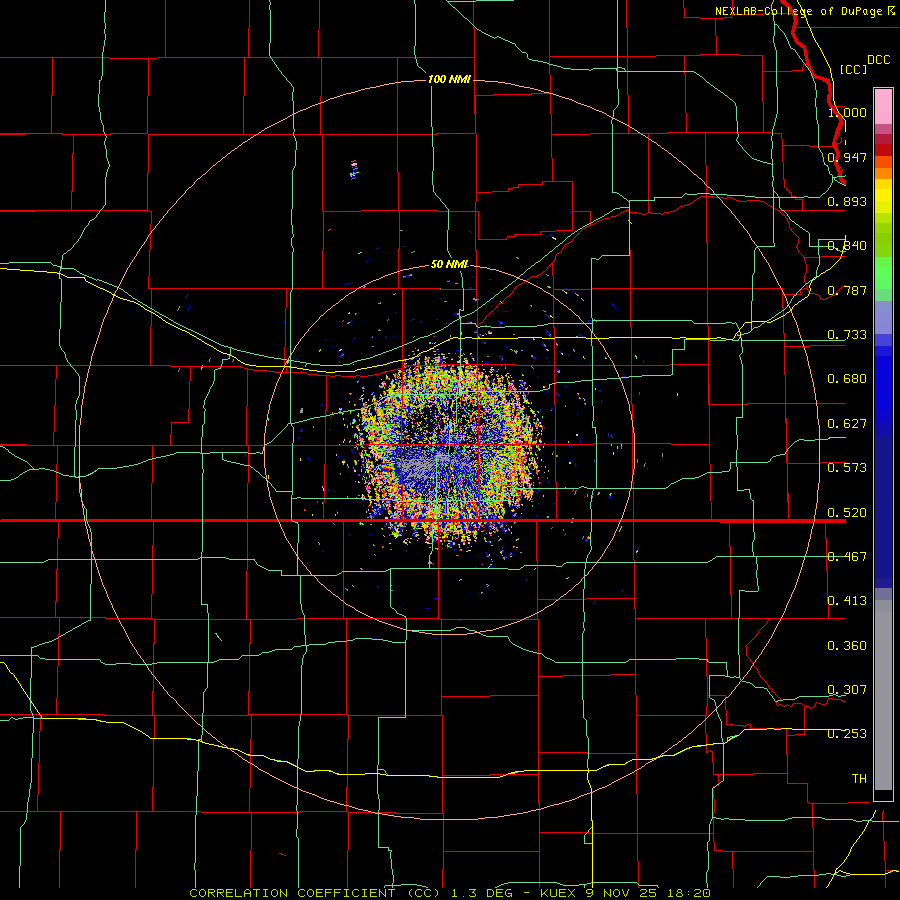Click the 0.893 legend value
900x900 pixels.
(847, 201)
